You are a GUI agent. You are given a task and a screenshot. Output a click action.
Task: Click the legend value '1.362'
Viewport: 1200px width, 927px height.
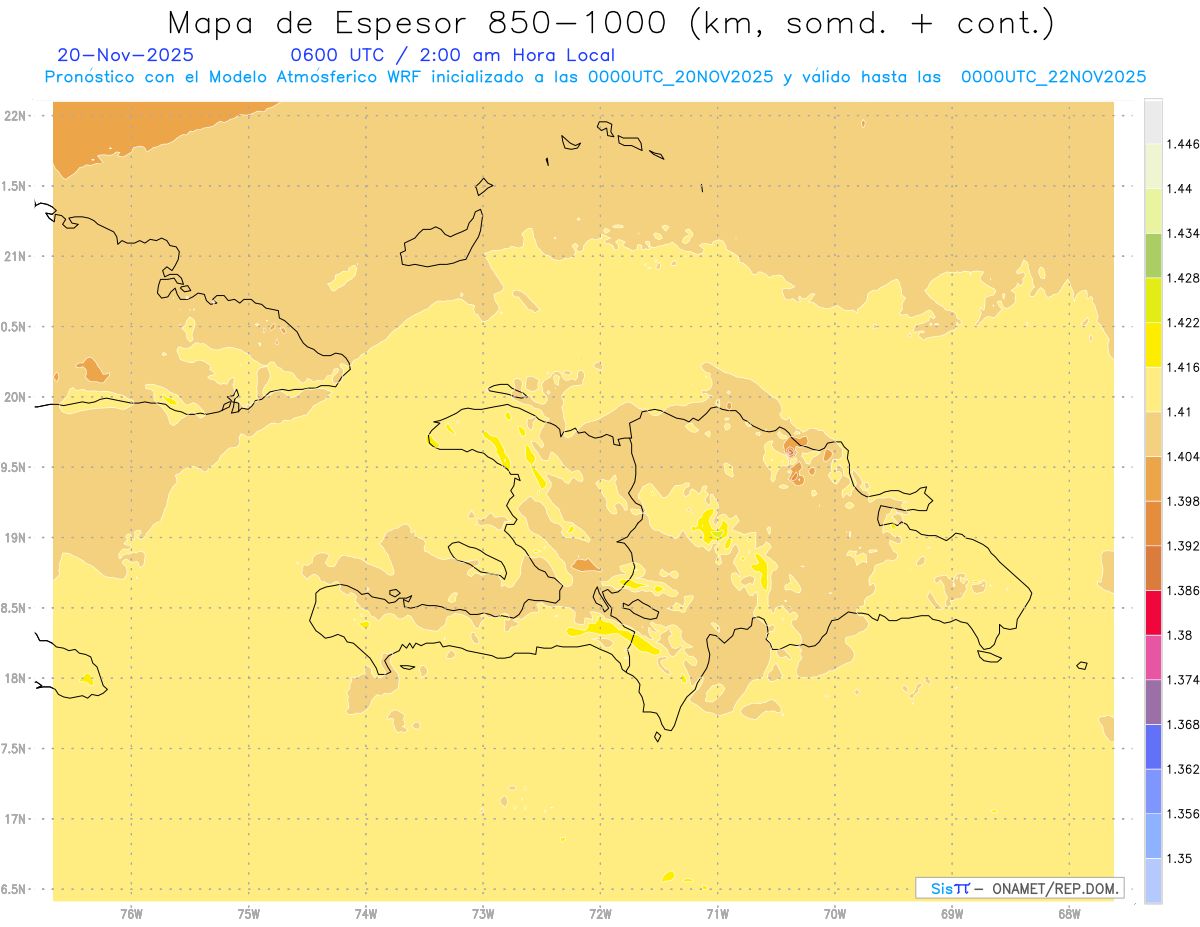[x=1184, y=769]
